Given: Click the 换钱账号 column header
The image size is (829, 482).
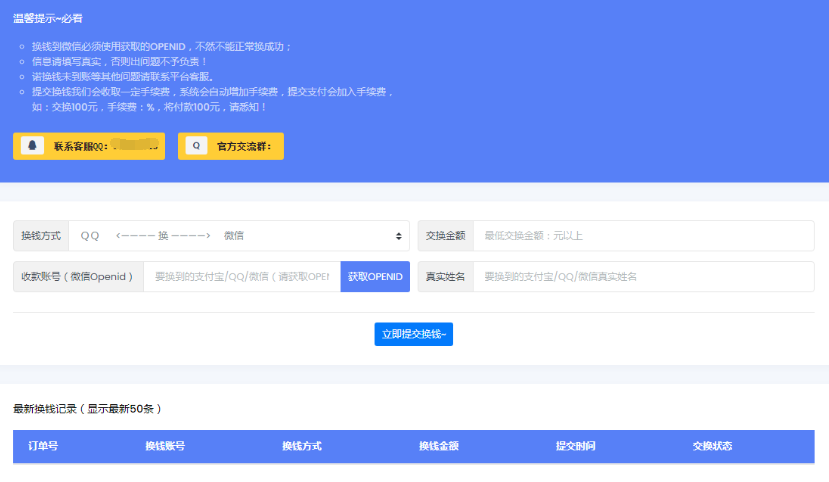Looking at the screenshot, I should [165, 446].
